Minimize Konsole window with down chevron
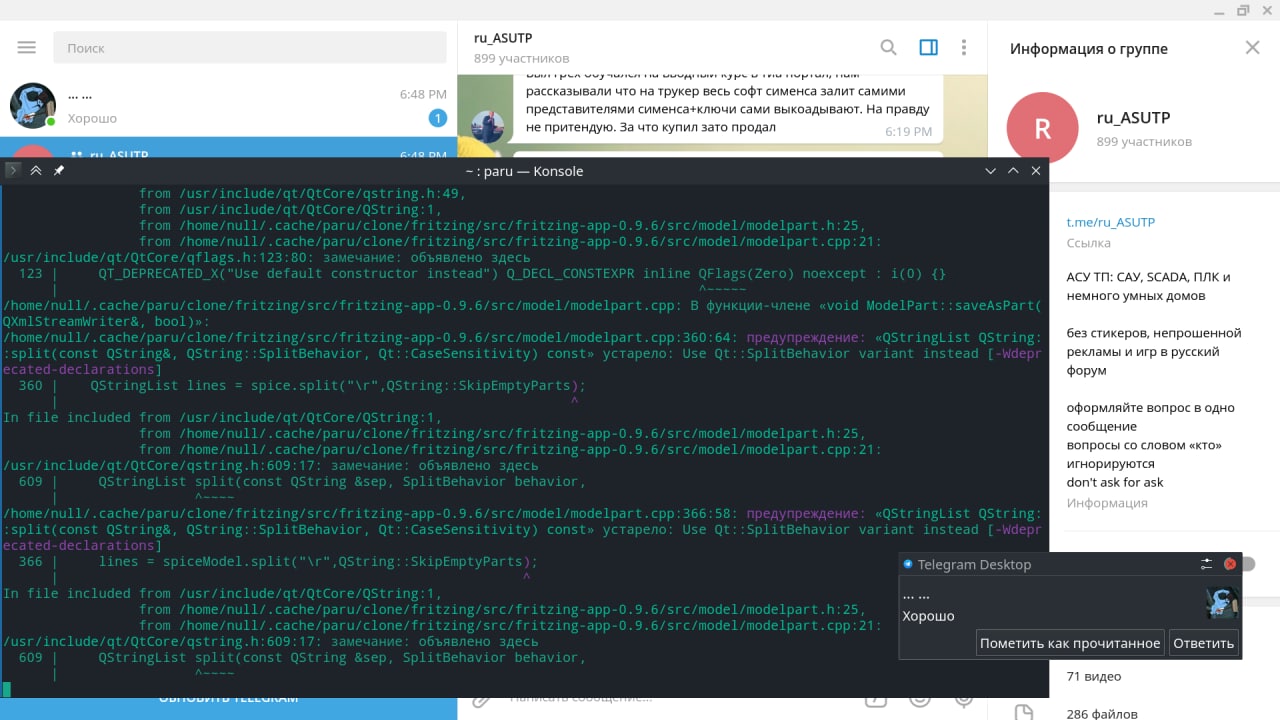The height and width of the screenshot is (720, 1280). pyautogui.click(x=990, y=171)
